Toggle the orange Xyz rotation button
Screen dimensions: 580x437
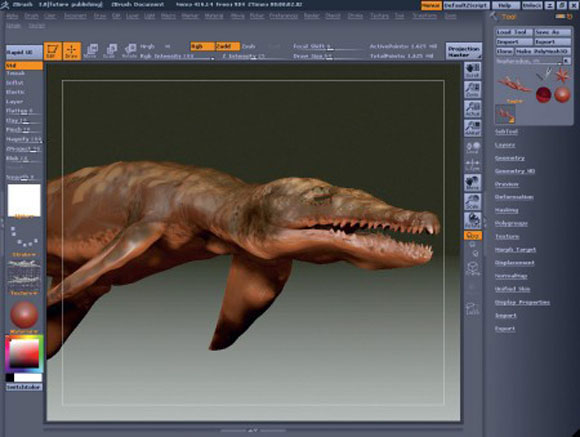[x=473, y=236]
